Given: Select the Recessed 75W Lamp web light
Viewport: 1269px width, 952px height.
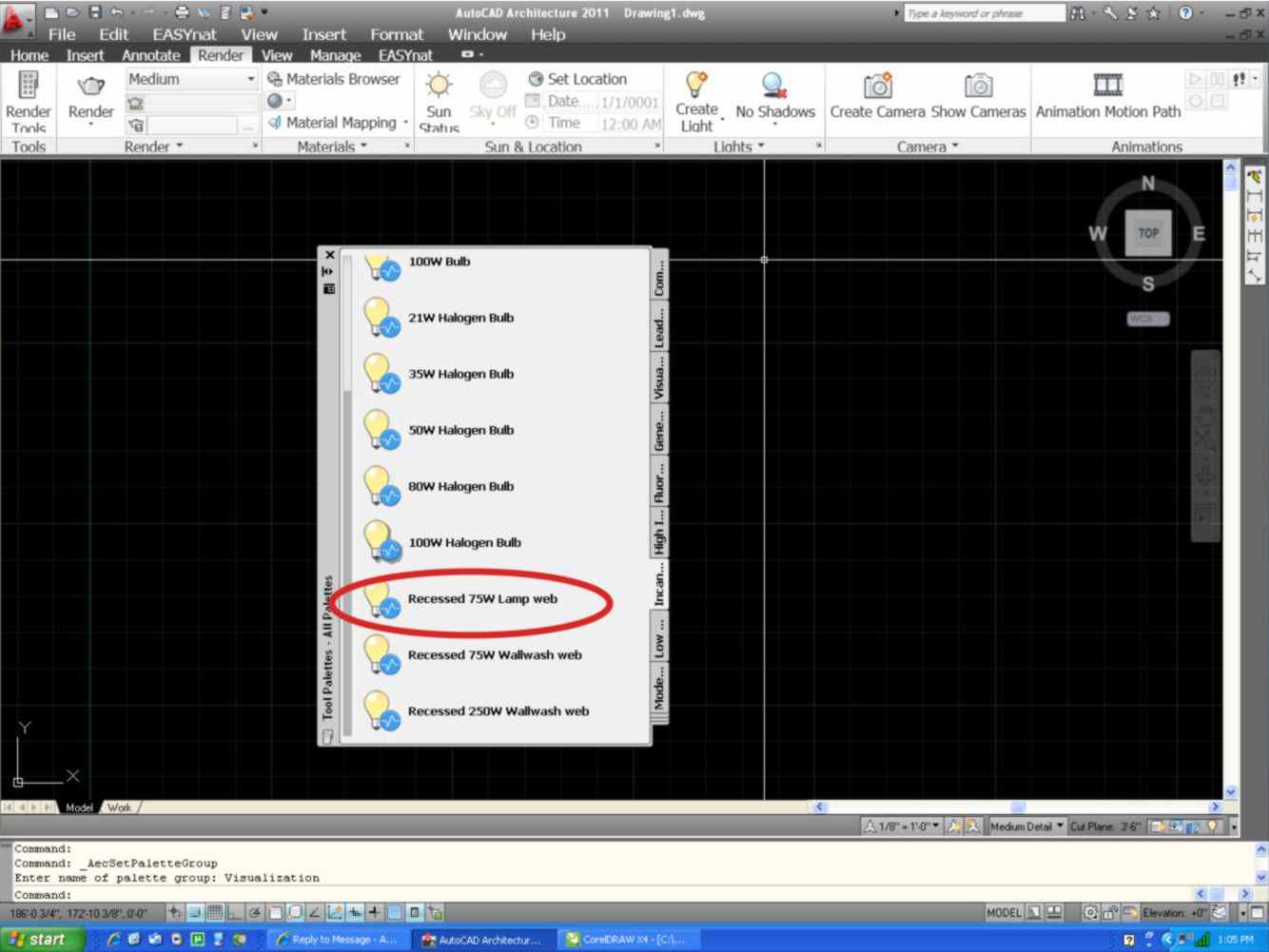Looking at the screenshot, I should (x=460, y=599).
